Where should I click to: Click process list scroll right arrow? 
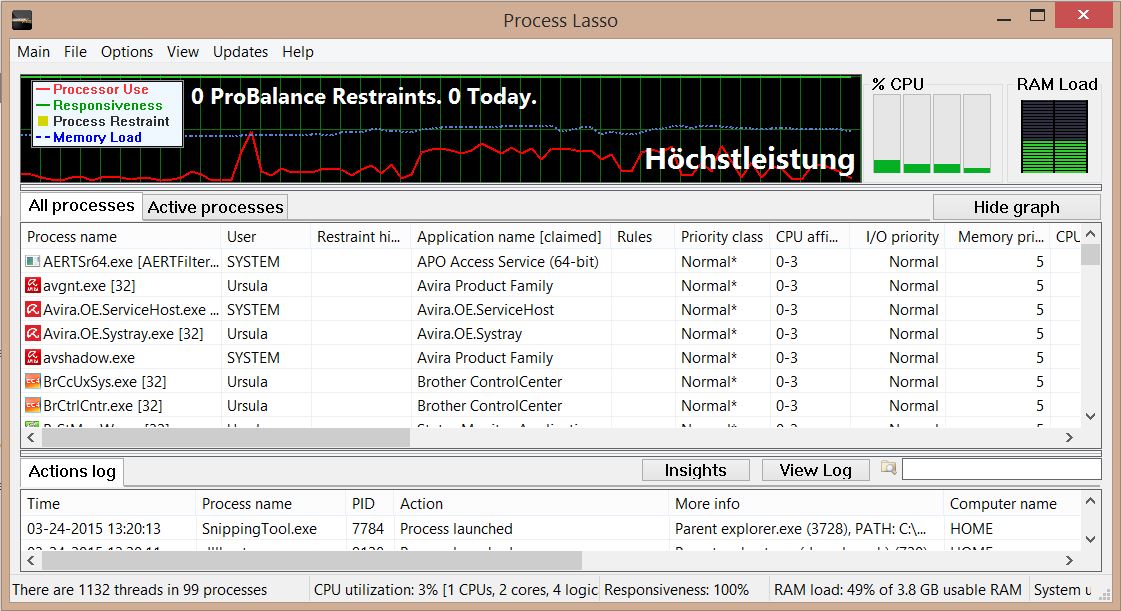point(1070,437)
